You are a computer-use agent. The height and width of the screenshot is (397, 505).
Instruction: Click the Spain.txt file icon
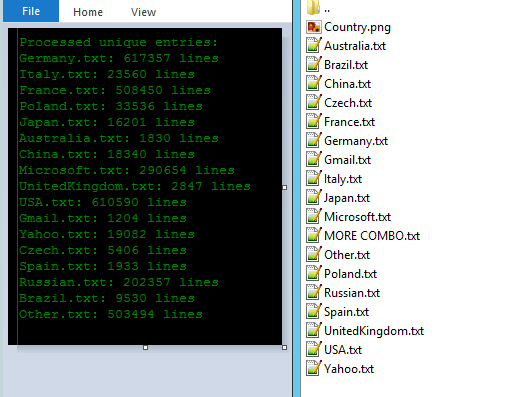(x=313, y=312)
